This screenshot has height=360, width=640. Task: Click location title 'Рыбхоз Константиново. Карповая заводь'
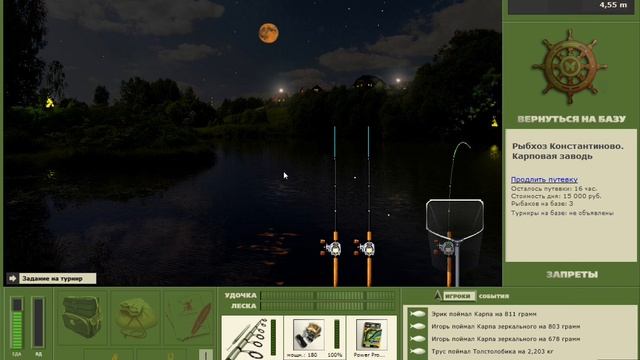(x=567, y=151)
